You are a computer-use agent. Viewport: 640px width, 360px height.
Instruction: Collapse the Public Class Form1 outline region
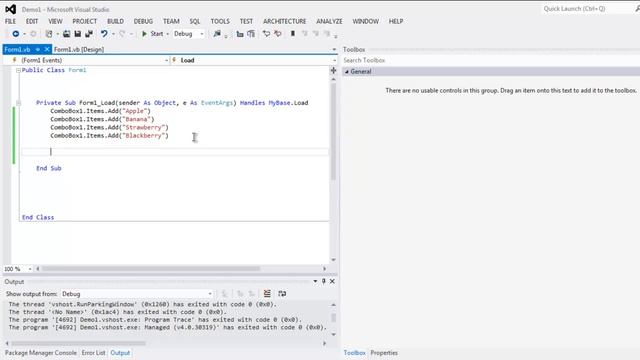click(18, 70)
